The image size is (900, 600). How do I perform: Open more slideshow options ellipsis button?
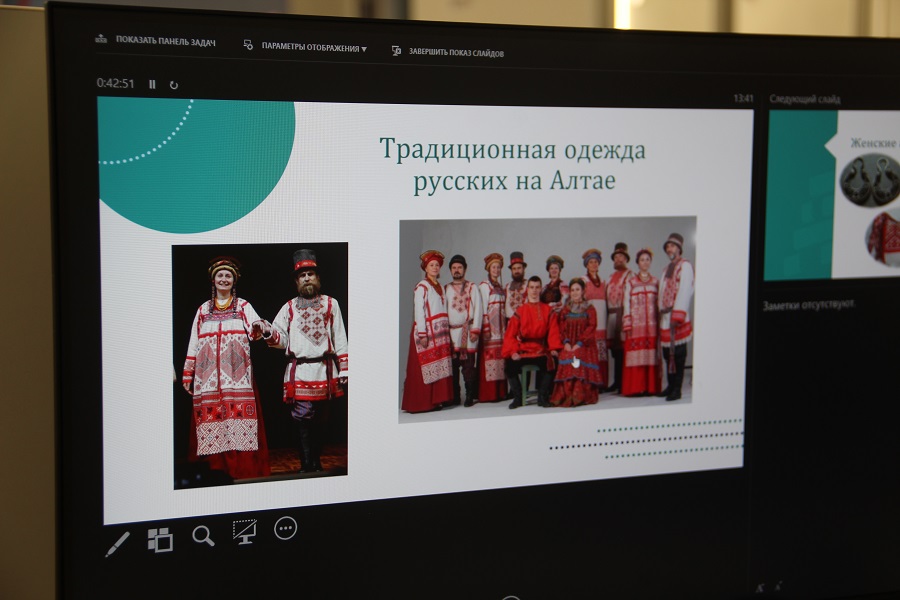[286, 528]
